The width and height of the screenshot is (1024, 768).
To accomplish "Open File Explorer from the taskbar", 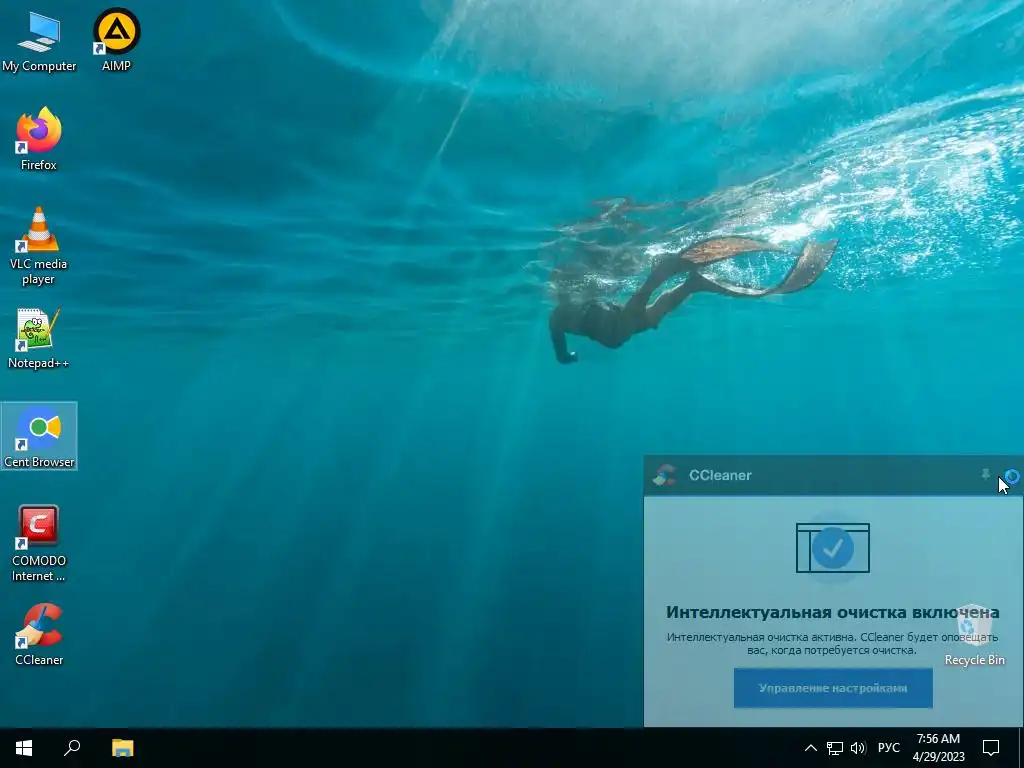I will tap(122, 748).
